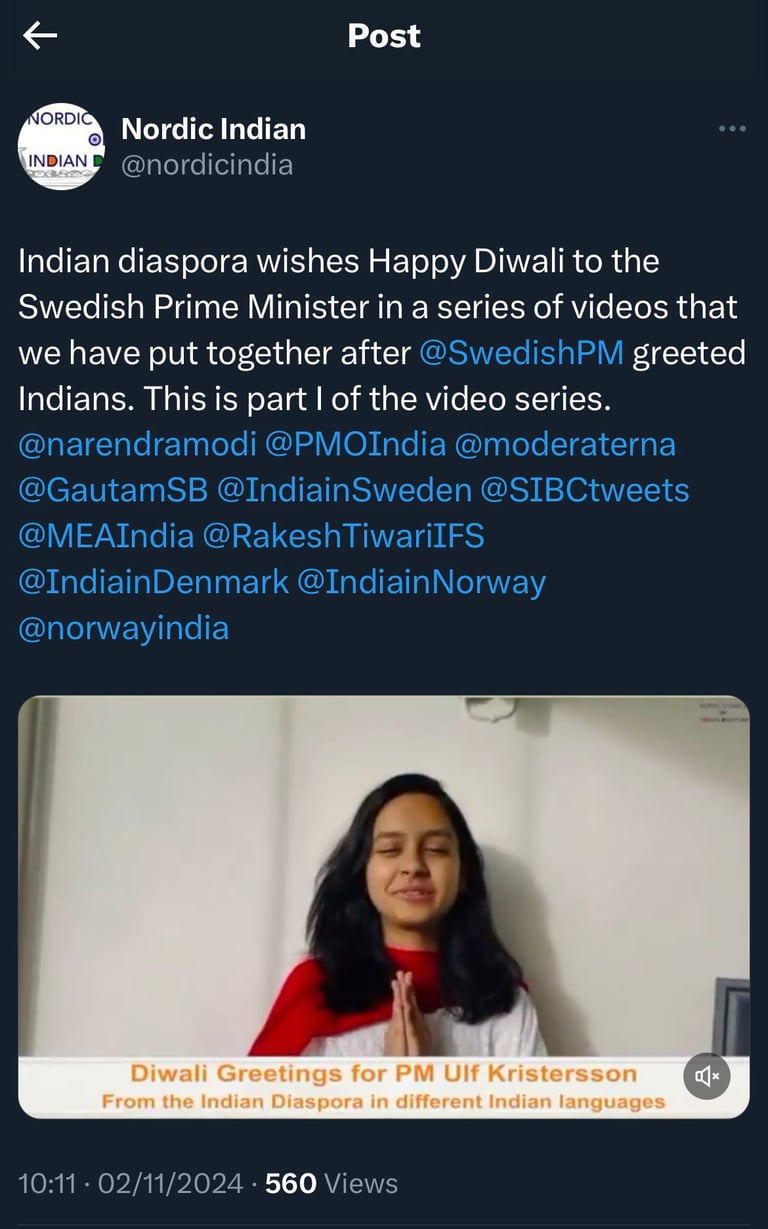Viewport: 768px width, 1229px height.
Task: Open the Nordic Indian profile picture
Action: [x=61, y=146]
